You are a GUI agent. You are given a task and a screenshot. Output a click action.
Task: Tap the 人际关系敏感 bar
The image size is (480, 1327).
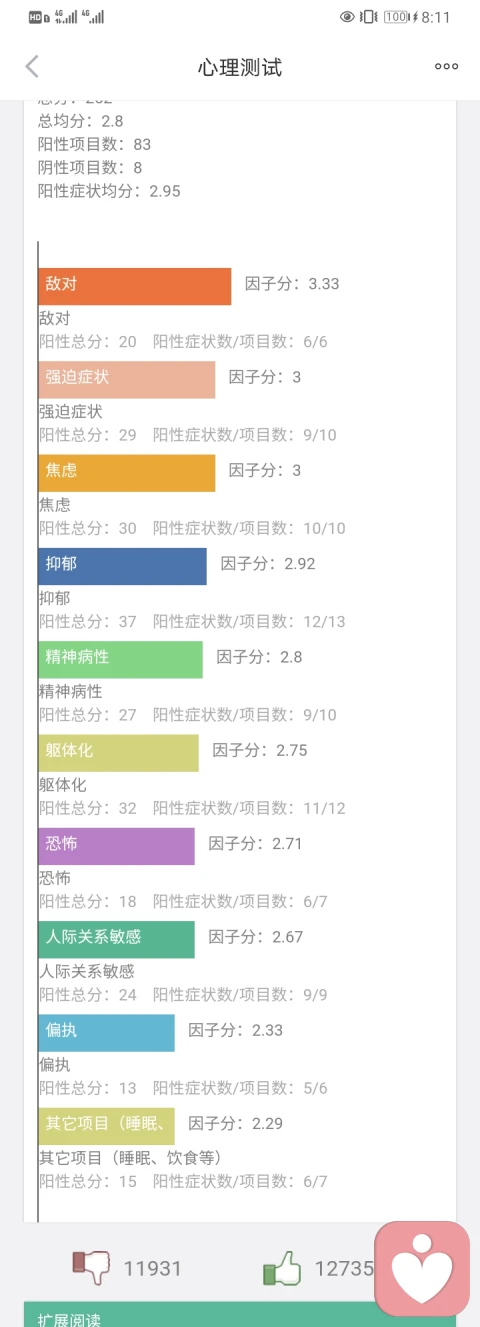[117, 939]
